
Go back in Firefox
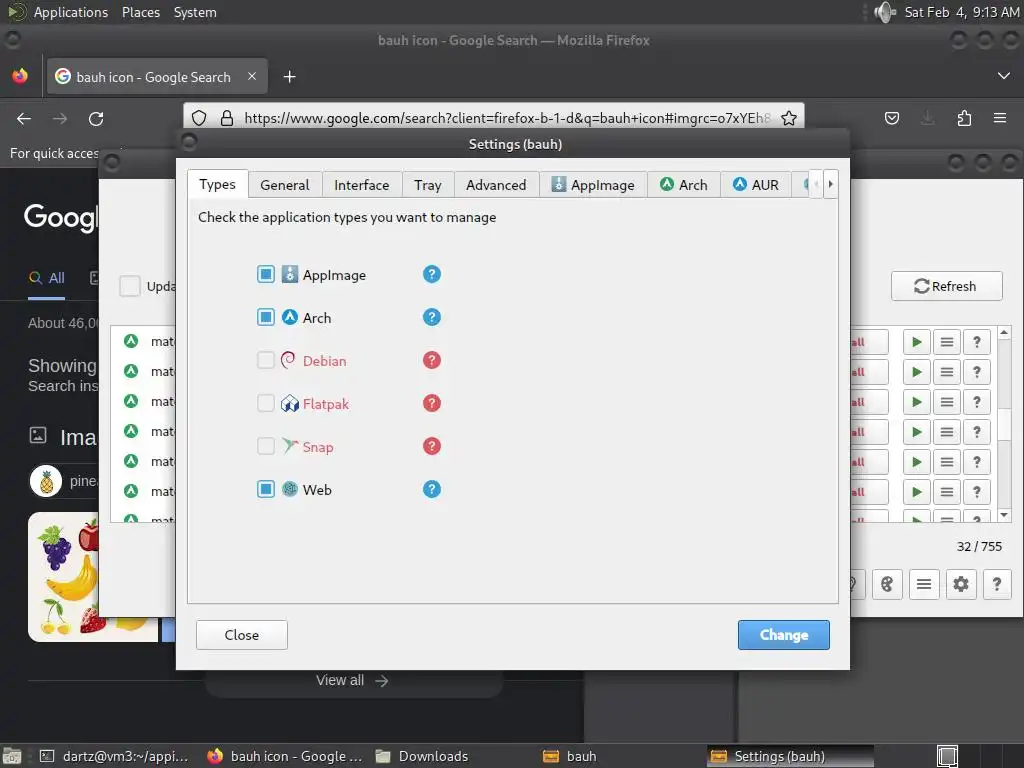click(x=24, y=119)
